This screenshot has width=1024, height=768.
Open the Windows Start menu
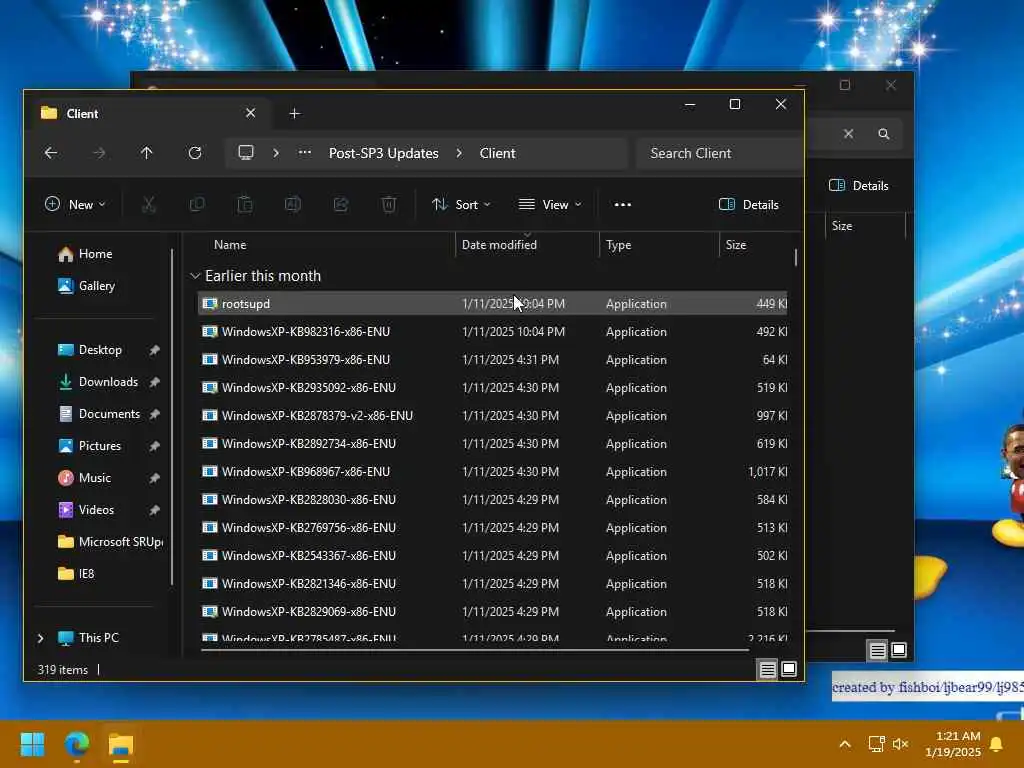tap(32, 744)
